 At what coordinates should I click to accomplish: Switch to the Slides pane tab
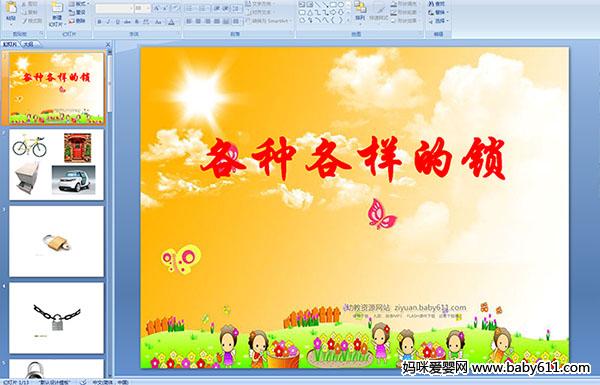(10, 44)
